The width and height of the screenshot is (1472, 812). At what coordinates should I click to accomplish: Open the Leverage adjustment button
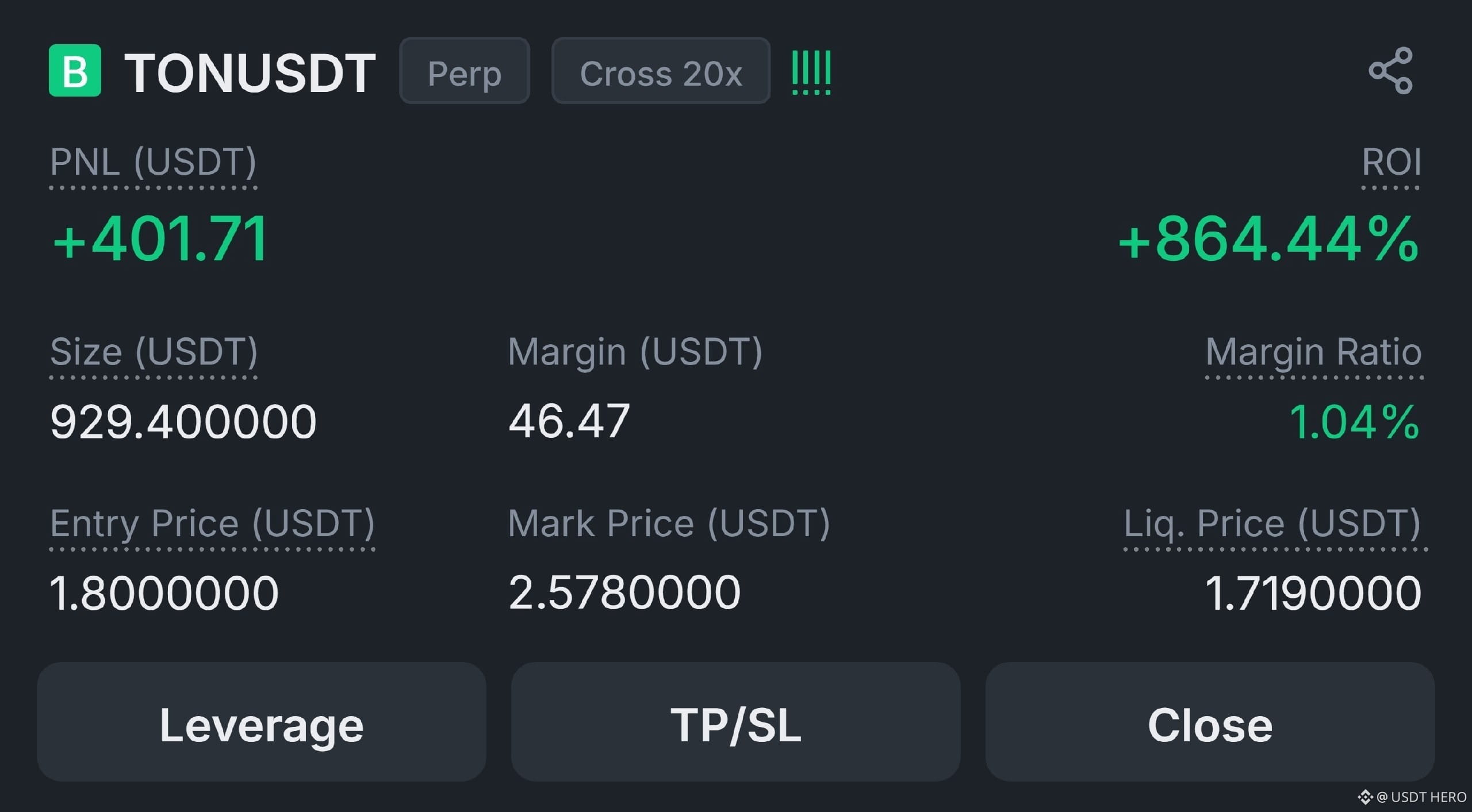(x=262, y=722)
